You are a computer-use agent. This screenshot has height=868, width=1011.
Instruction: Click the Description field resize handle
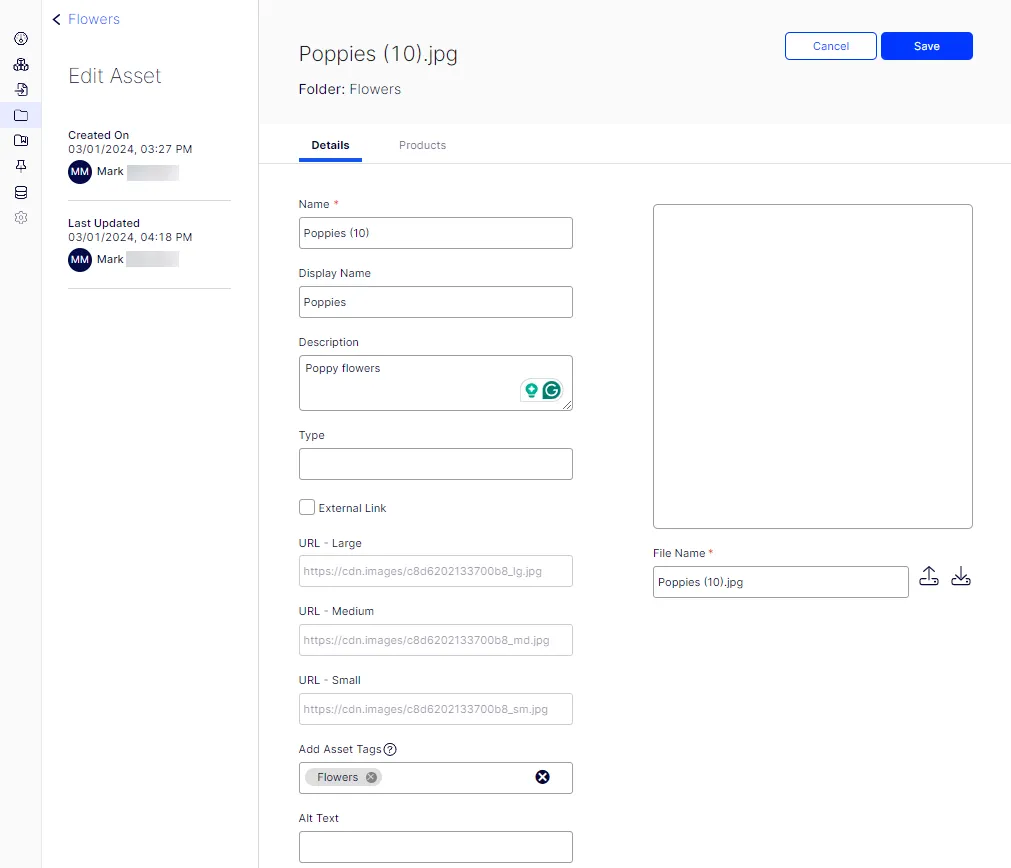pyautogui.click(x=567, y=404)
